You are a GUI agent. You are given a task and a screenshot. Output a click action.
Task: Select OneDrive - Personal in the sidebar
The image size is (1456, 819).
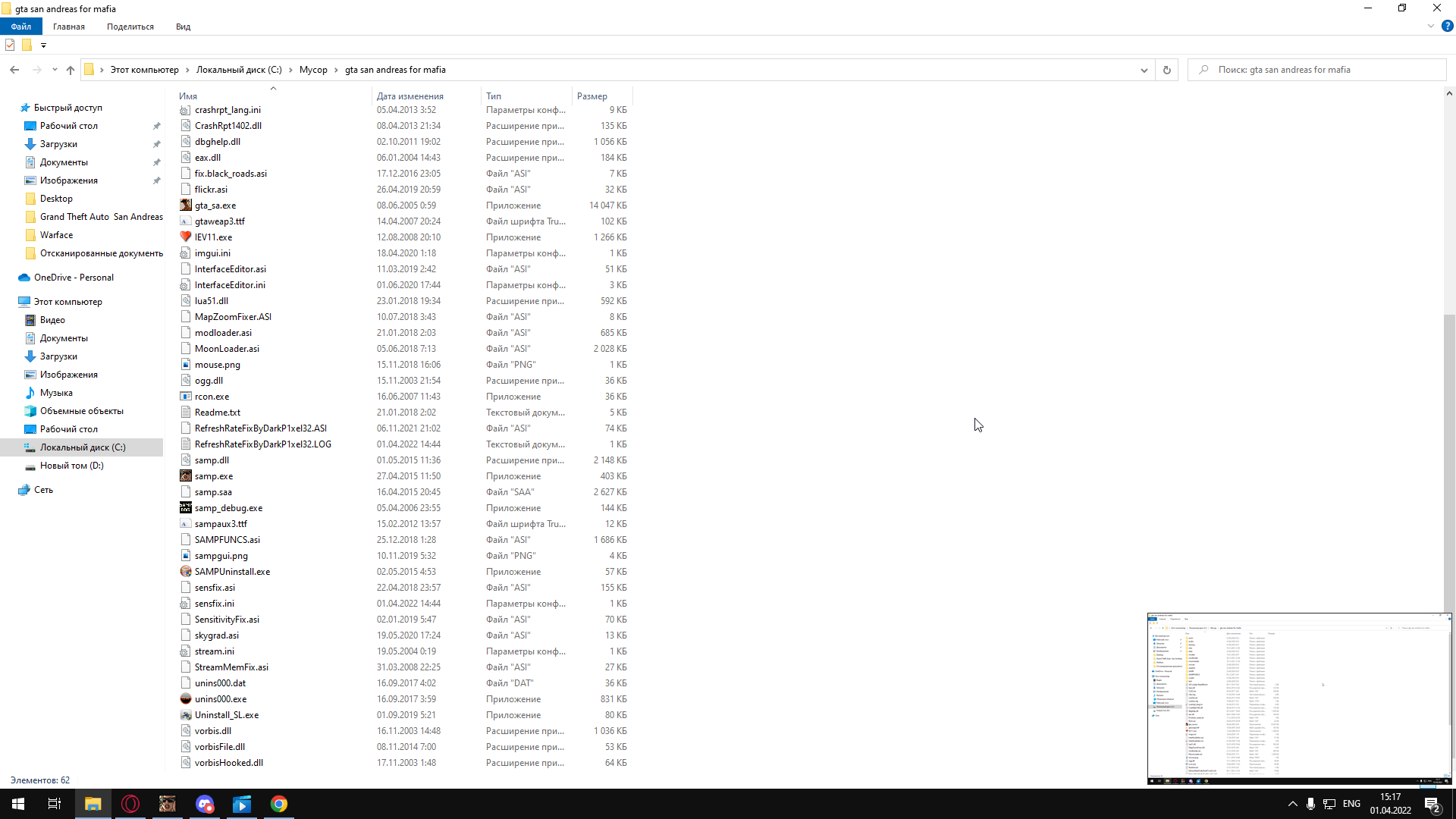(x=74, y=278)
